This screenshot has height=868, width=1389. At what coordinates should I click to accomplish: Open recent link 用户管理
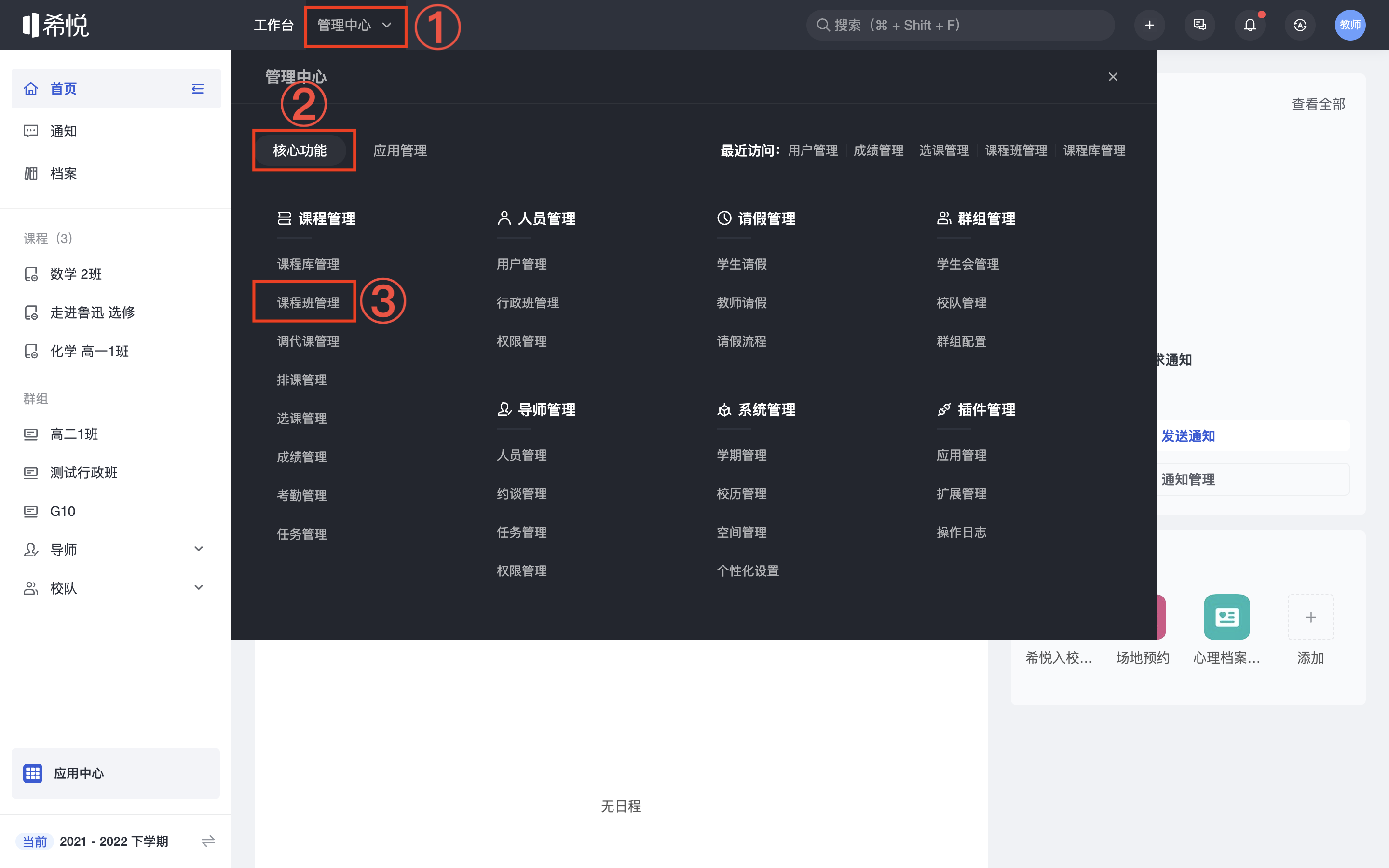813,150
